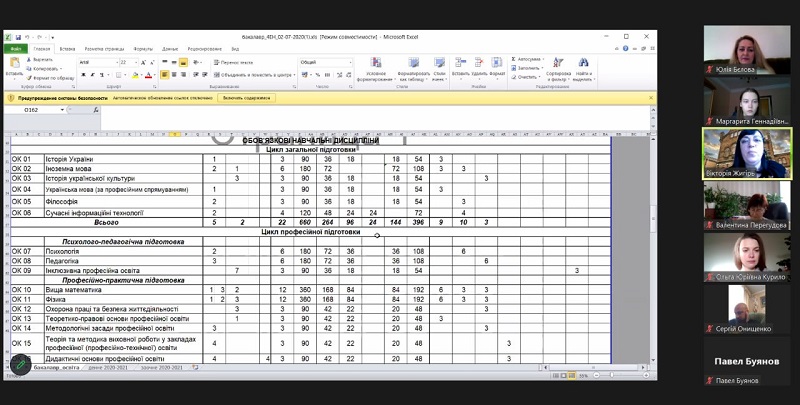Open Cell Styles (Стили ячеек) gallery
800x405 pixels.
point(439,70)
